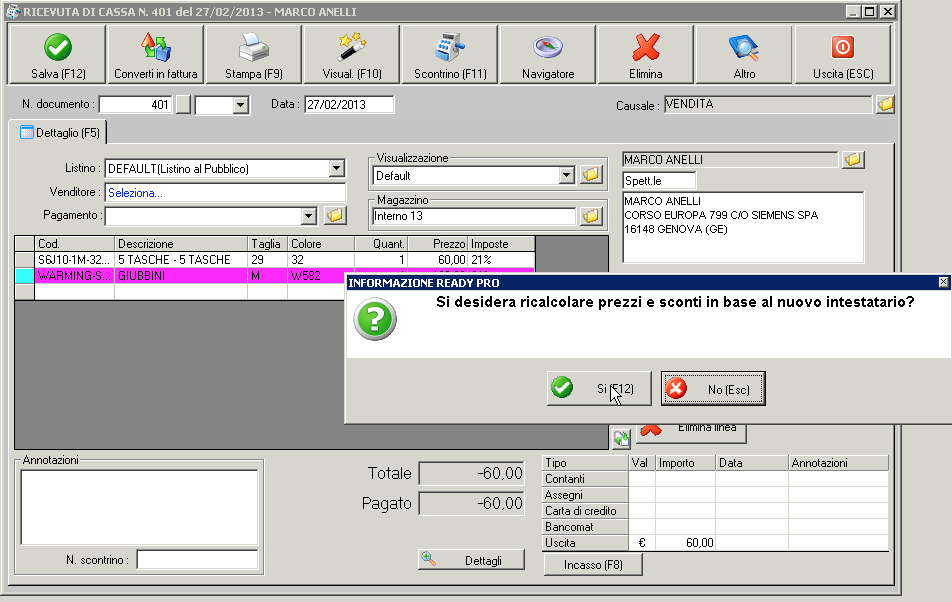Click the S6J10-1M-32... code cell
The height and width of the screenshot is (602, 952).
(75, 260)
